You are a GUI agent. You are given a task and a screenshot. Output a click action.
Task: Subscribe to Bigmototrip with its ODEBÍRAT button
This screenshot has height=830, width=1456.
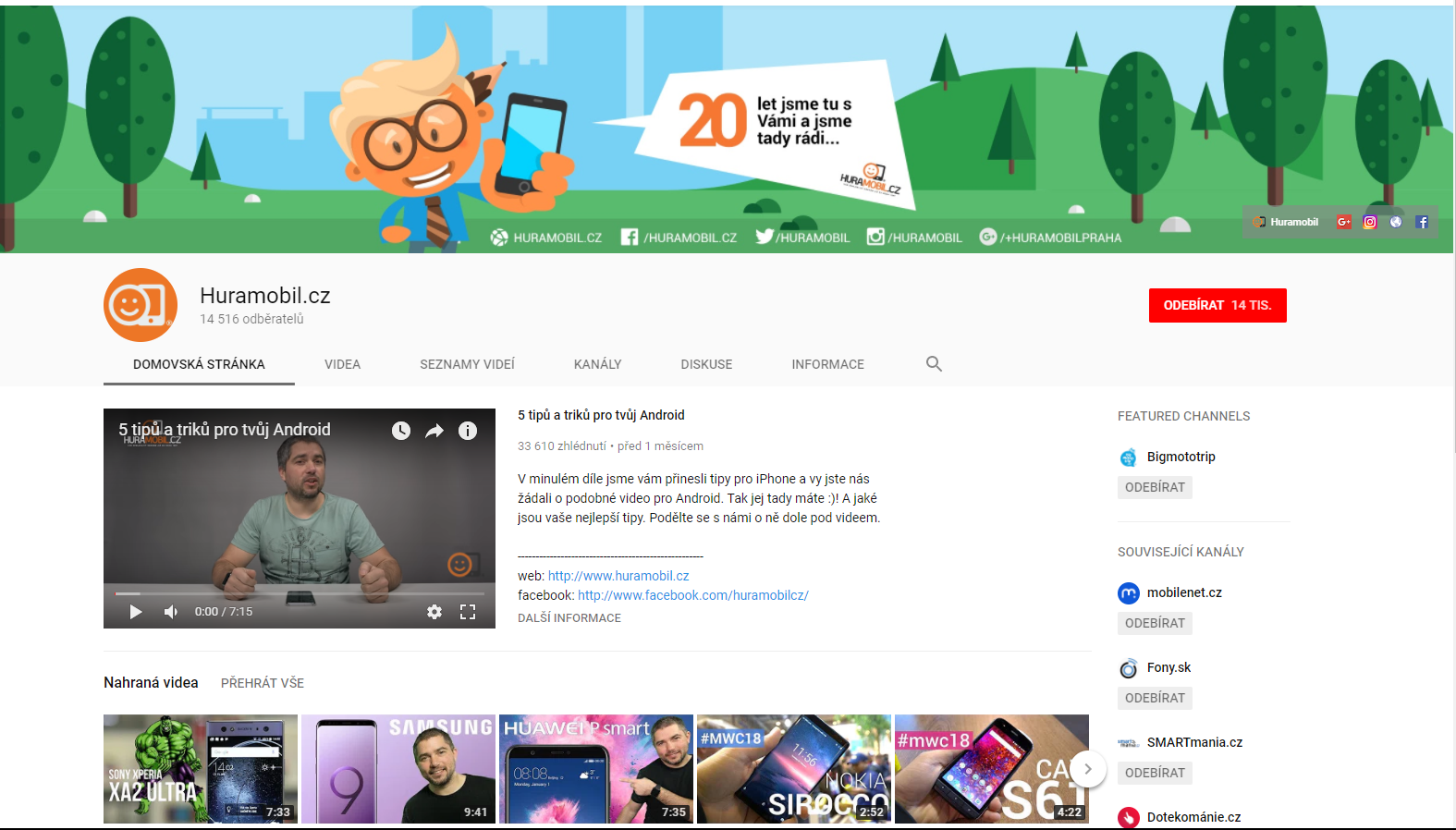[1155, 487]
